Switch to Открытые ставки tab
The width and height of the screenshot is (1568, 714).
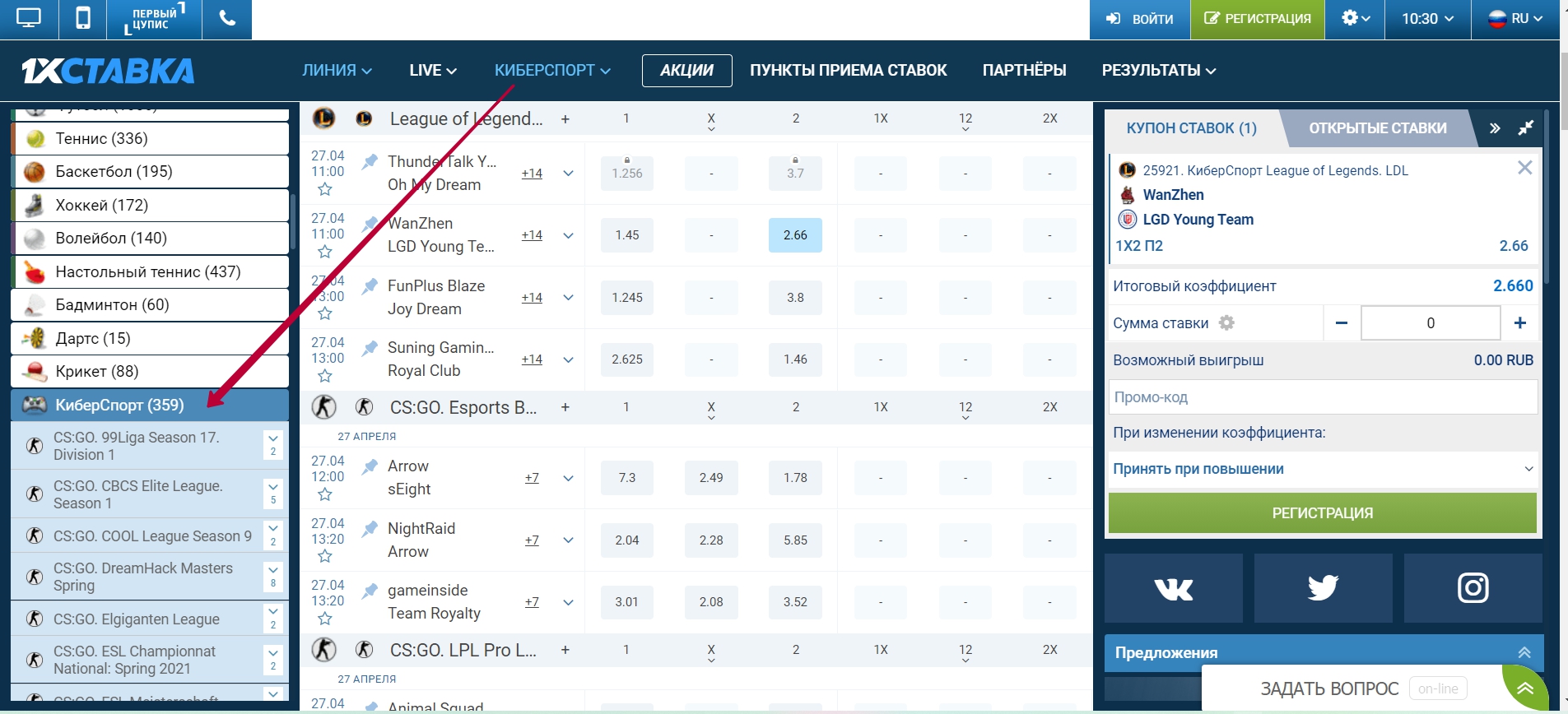pyautogui.click(x=1377, y=128)
